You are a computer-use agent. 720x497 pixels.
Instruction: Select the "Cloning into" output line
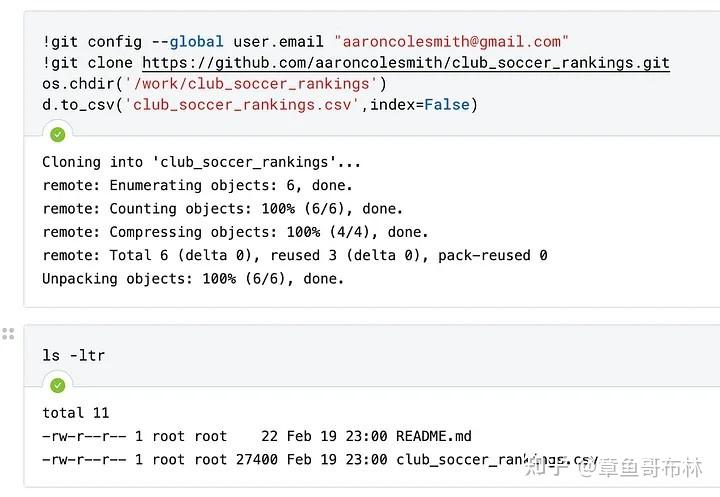point(201,162)
